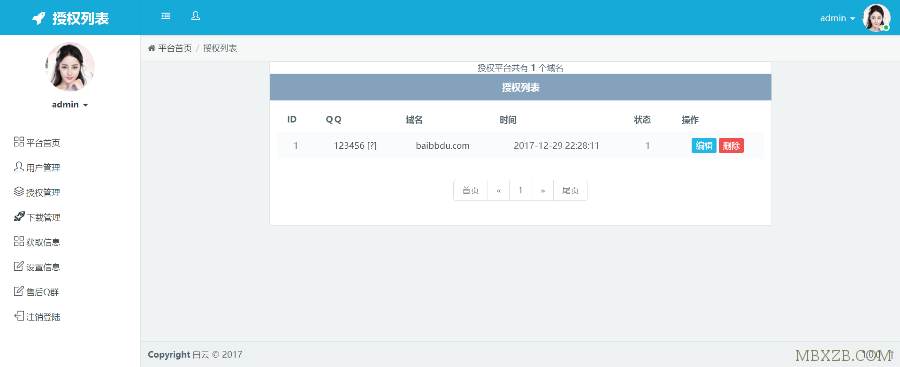Click the layers icon beside 授权管理

pyautogui.click(x=19, y=191)
